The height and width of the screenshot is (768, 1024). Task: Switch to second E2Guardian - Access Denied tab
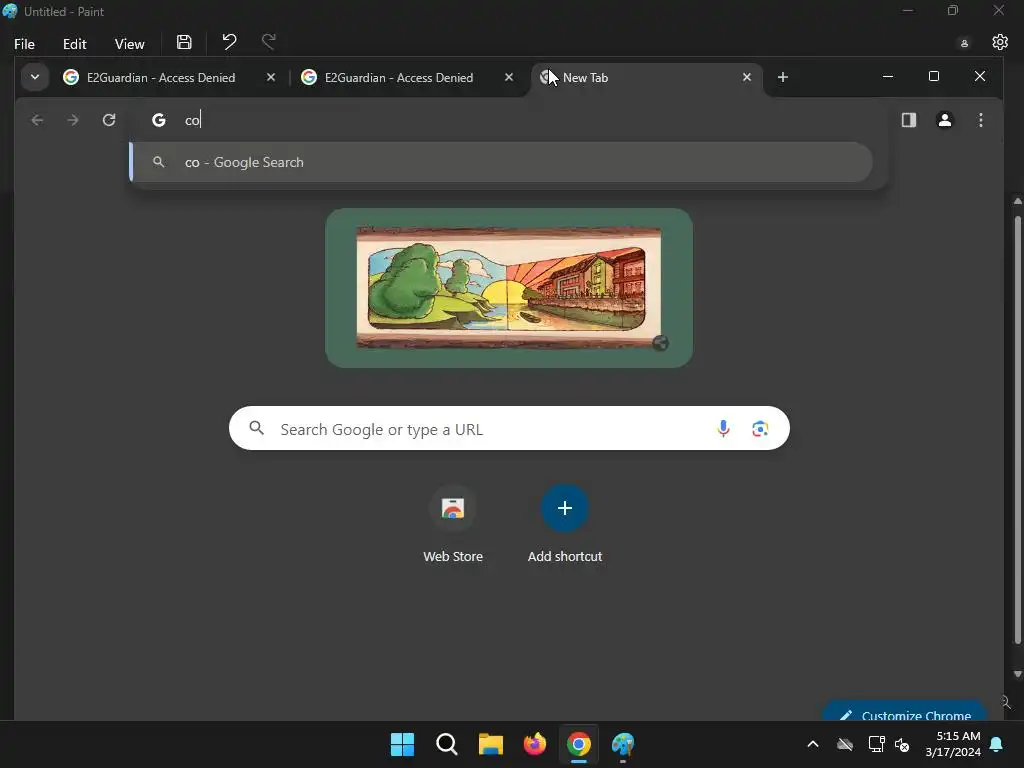[x=398, y=78]
